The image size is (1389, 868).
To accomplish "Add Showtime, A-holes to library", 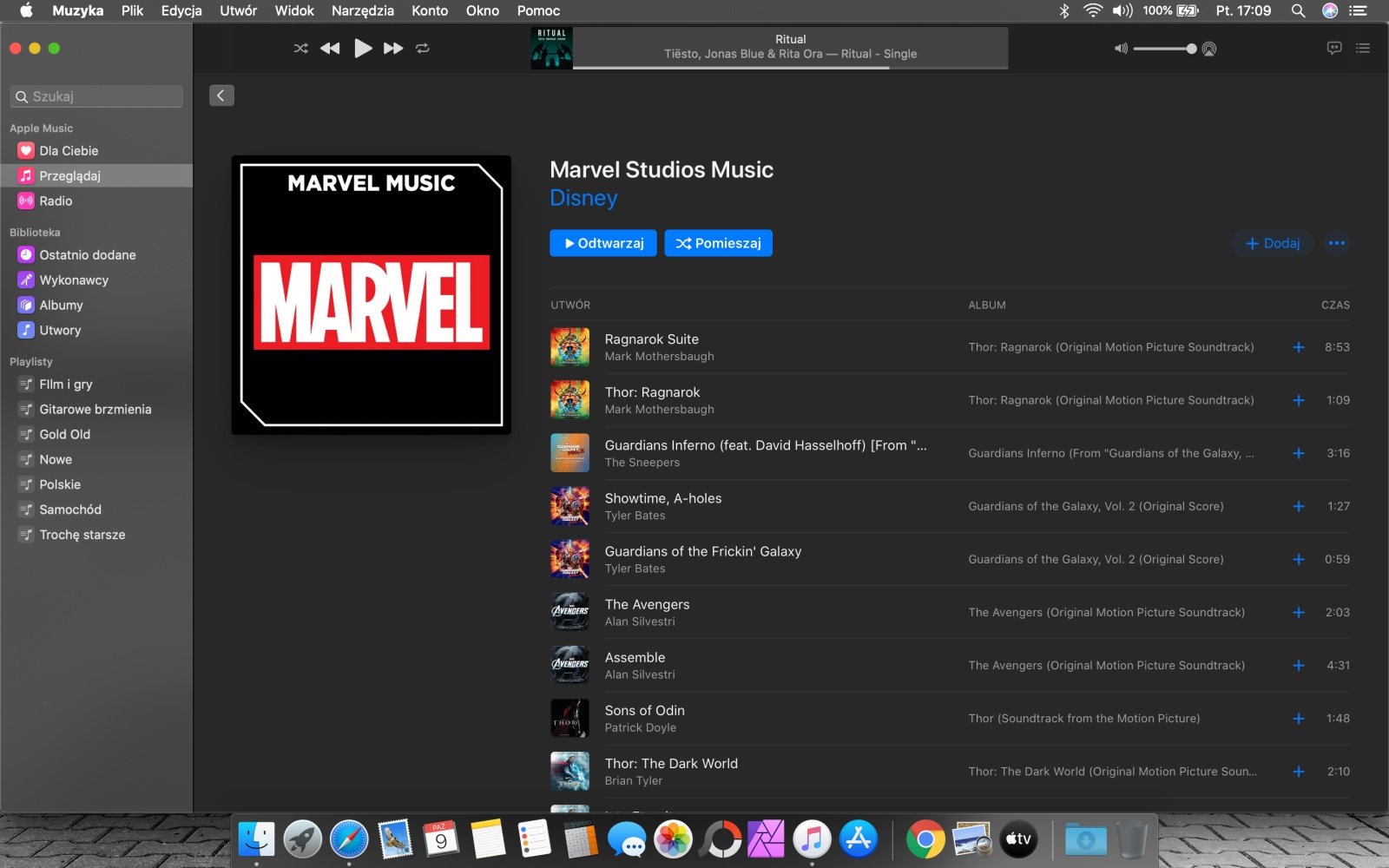I will (x=1299, y=506).
